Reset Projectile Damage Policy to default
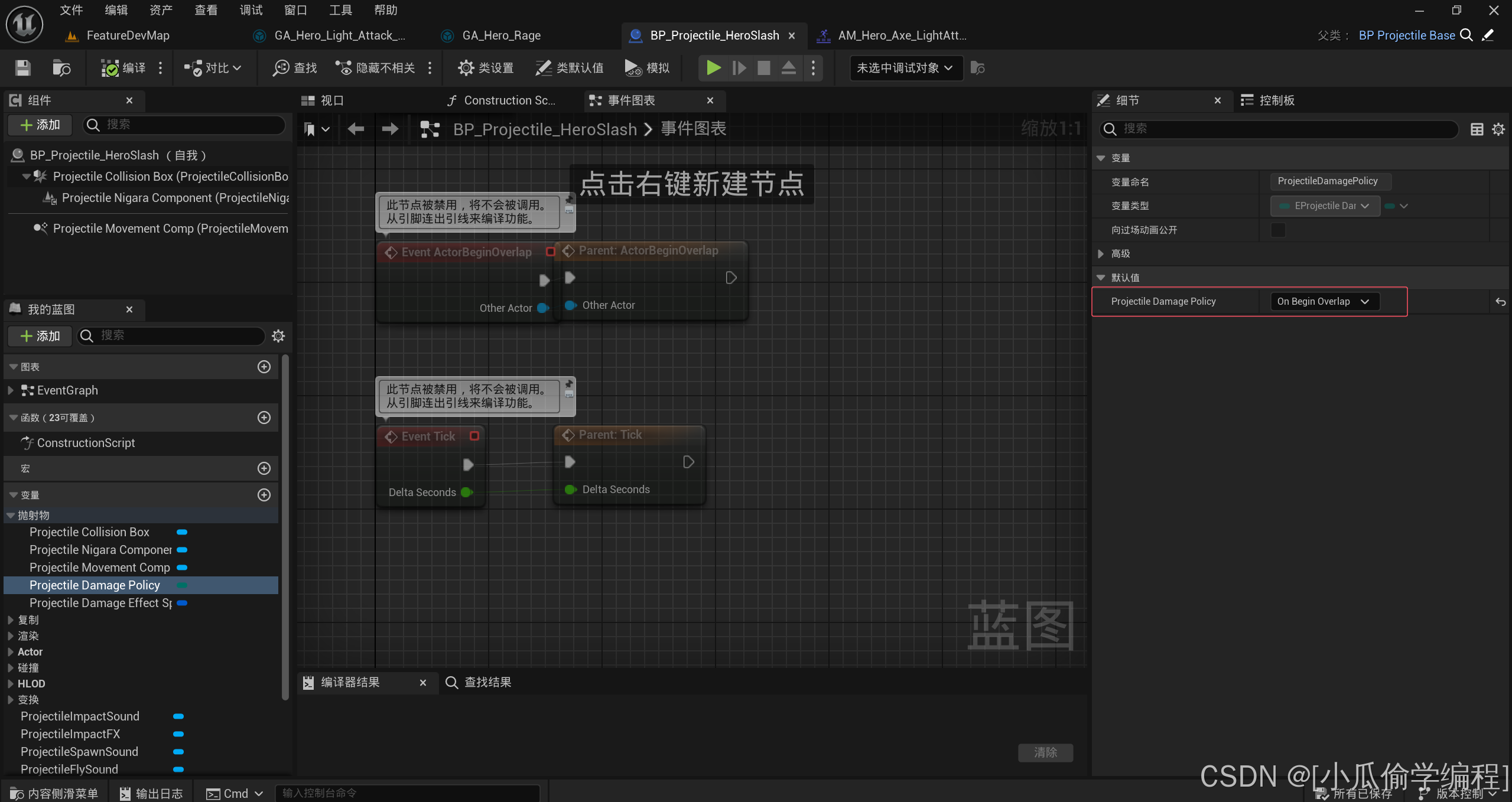This screenshot has width=1512, height=802. tap(1500, 302)
